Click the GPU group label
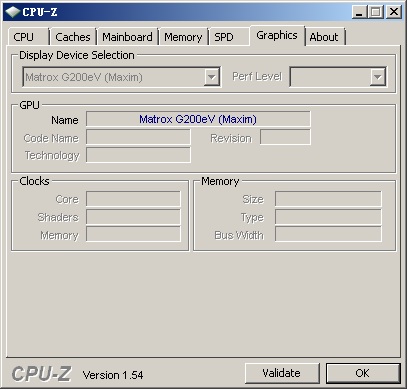This screenshot has height=390, width=408. point(29,105)
